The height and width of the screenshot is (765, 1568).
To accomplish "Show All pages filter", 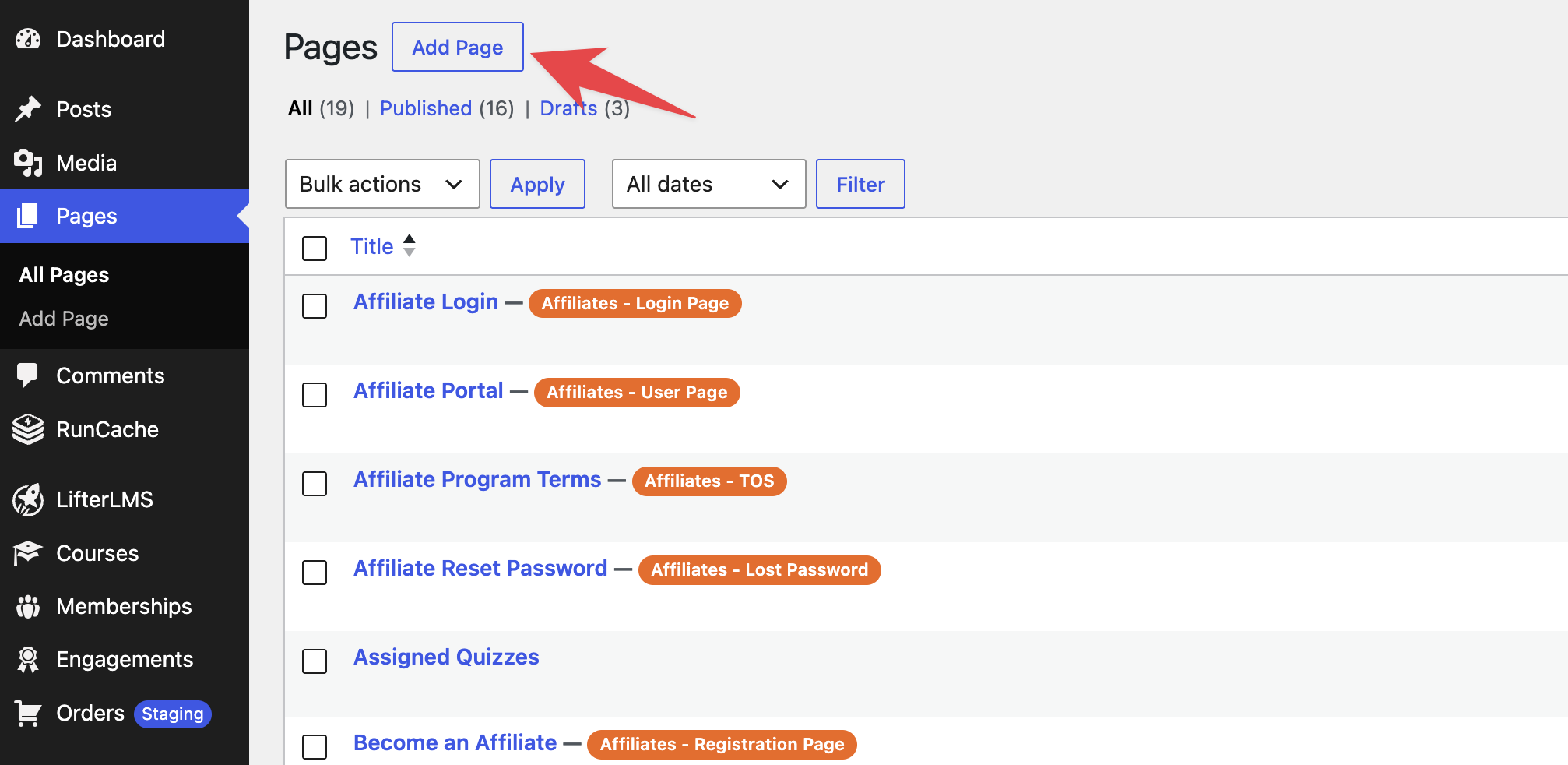I will pyautogui.click(x=301, y=108).
